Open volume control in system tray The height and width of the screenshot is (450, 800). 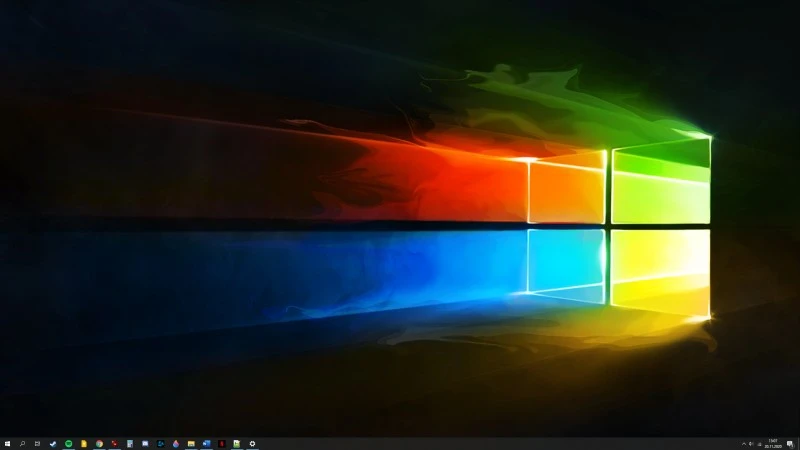coord(751,444)
